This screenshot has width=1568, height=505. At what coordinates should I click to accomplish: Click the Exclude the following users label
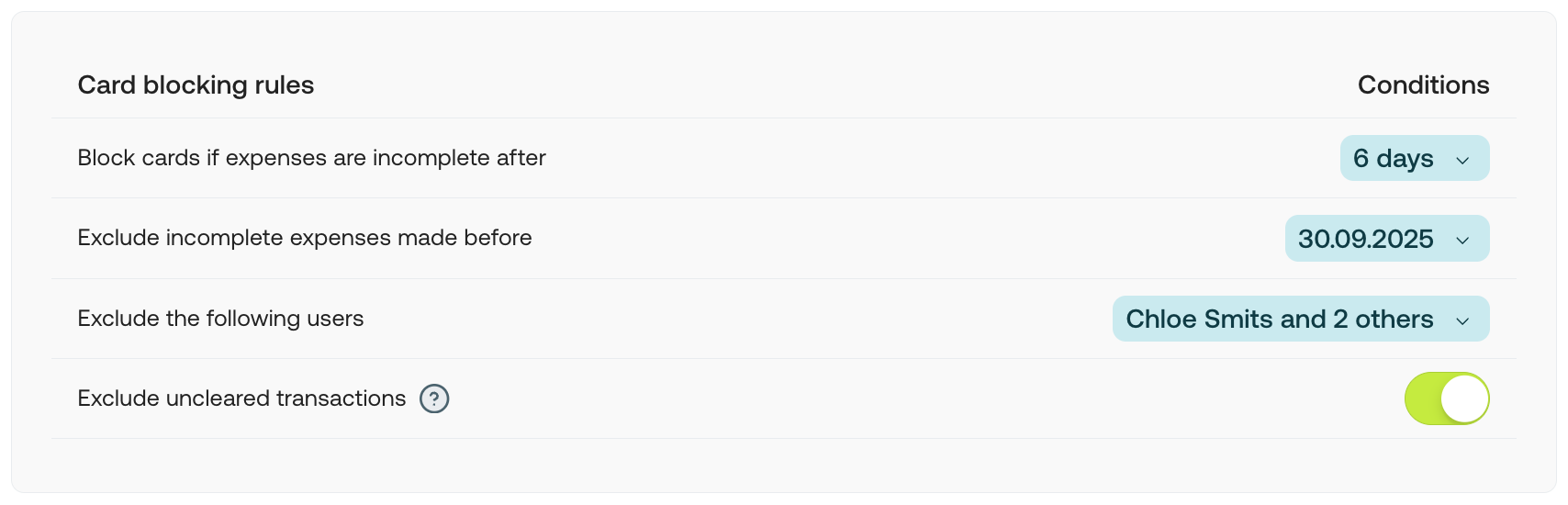click(220, 319)
